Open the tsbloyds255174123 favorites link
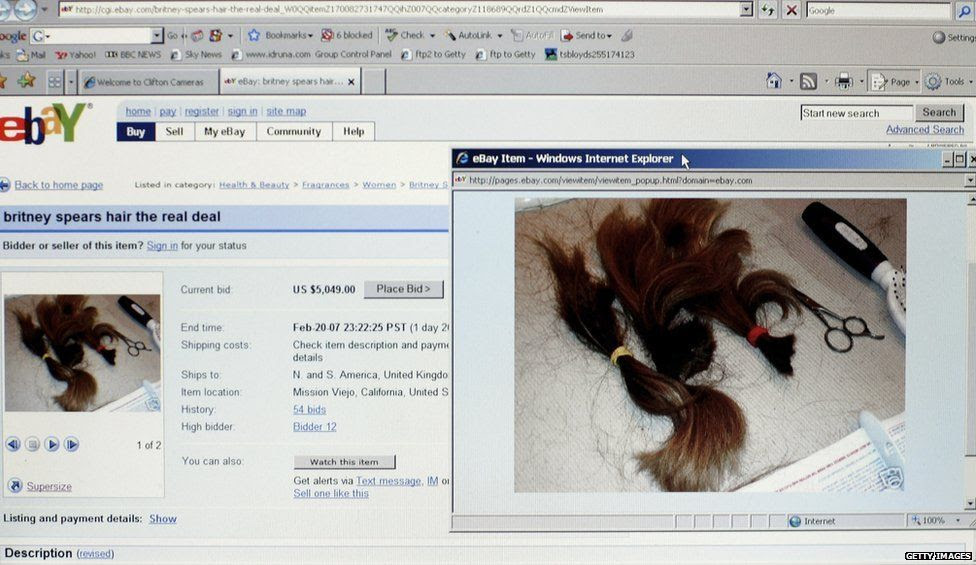The width and height of the screenshot is (976, 565). coord(589,55)
